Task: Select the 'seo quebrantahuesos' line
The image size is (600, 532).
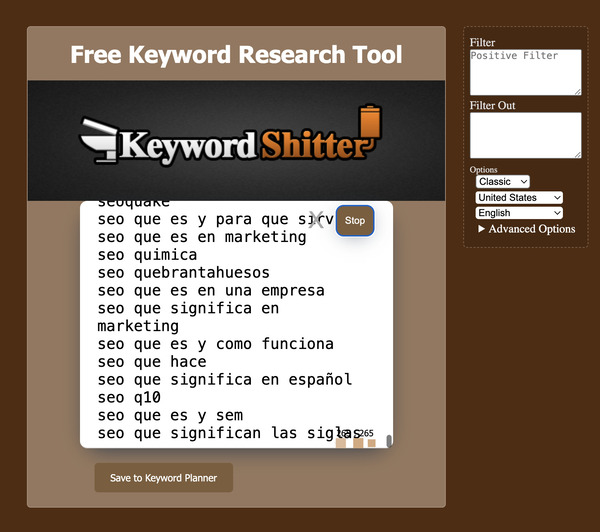Action: tap(184, 273)
